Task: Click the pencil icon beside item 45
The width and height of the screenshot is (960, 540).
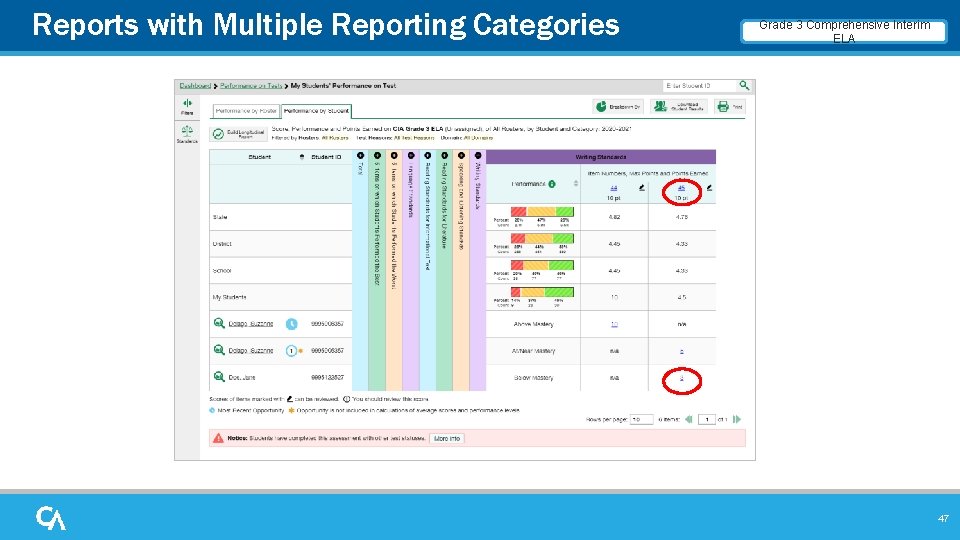Action: coord(709,188)
